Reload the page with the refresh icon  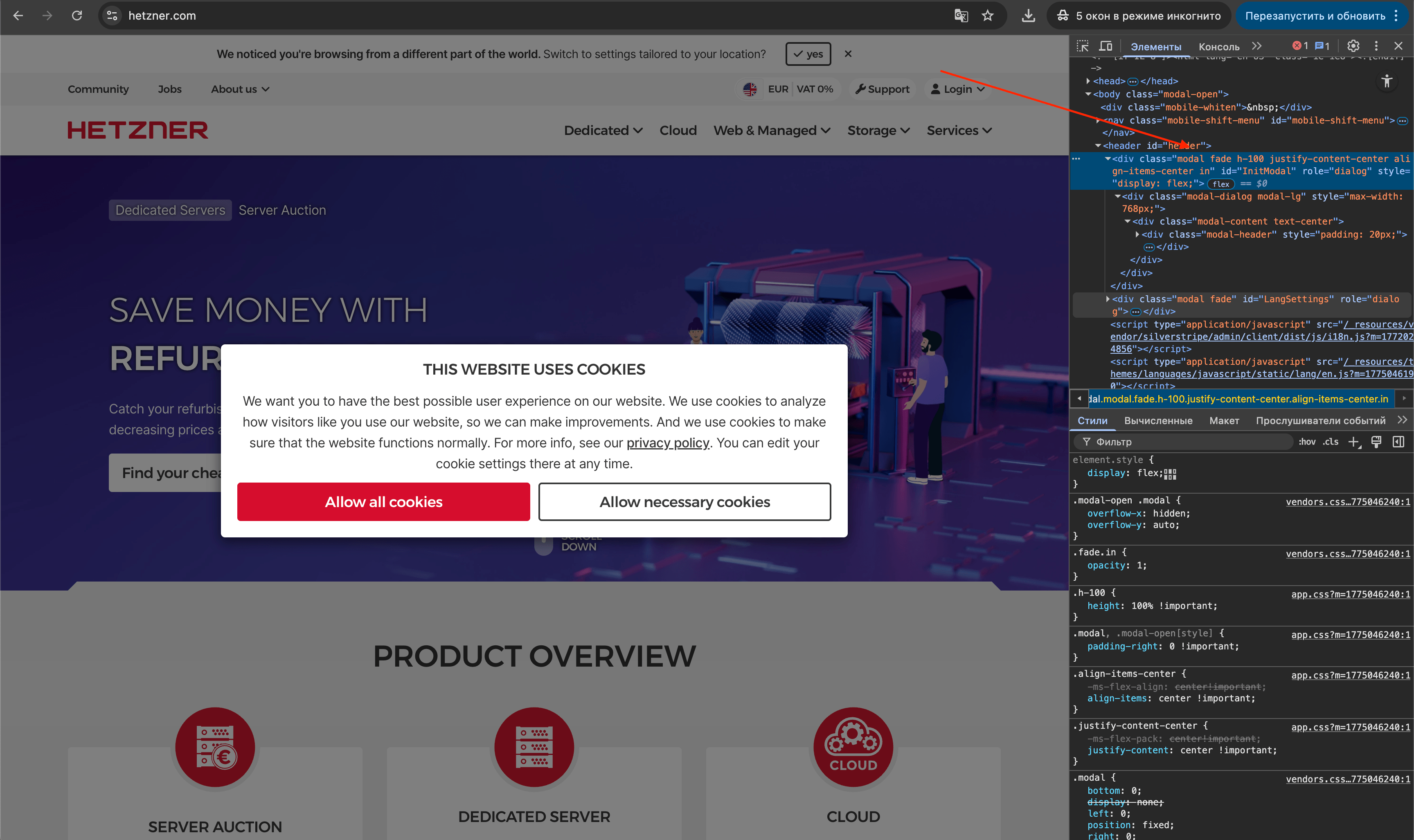coord(77,16)
